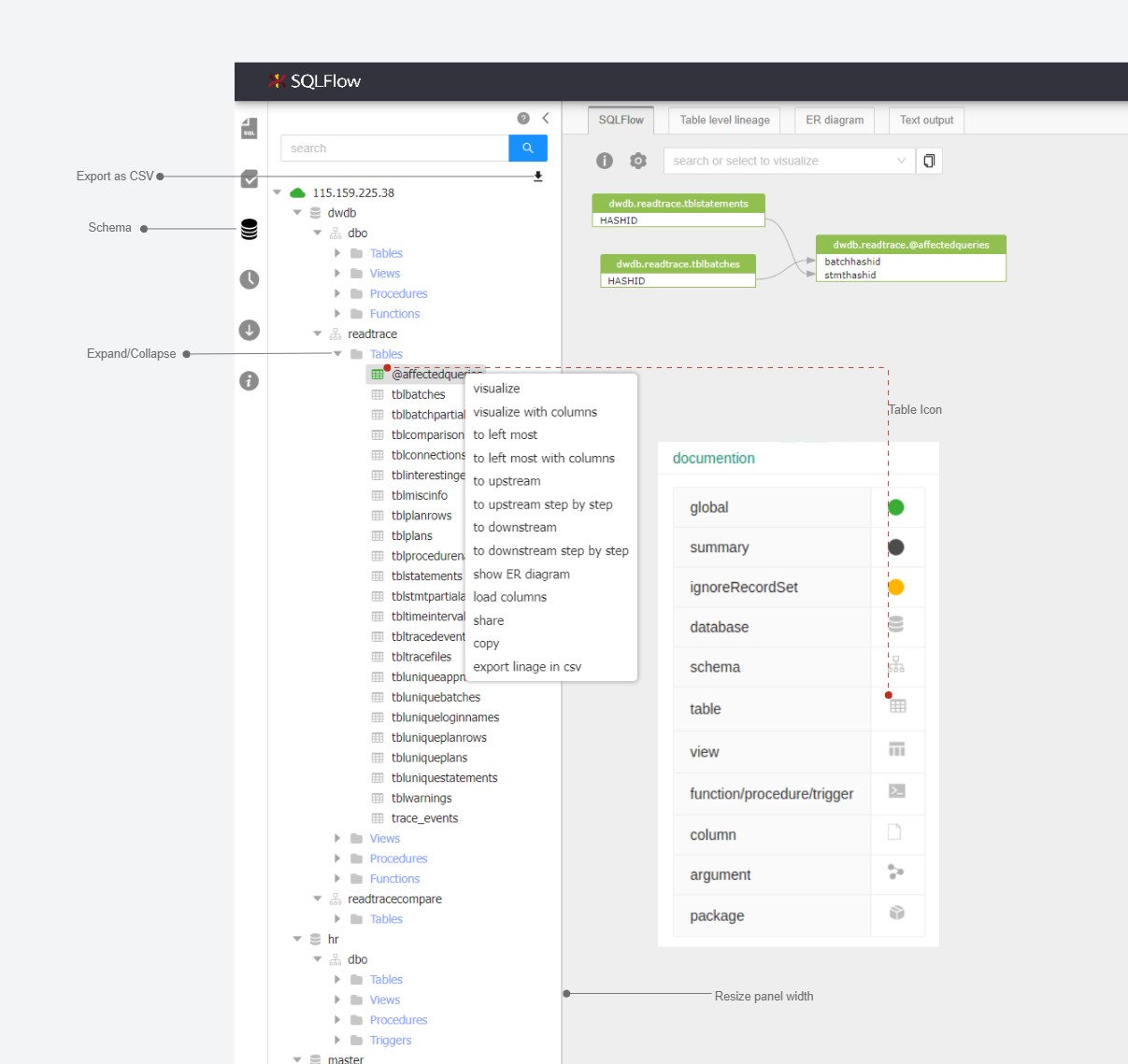Image resolution: width=1128 pixels, height=1064 pixels.
Task: Click the table icon in documentation list
Action: (x=897, y=706)
